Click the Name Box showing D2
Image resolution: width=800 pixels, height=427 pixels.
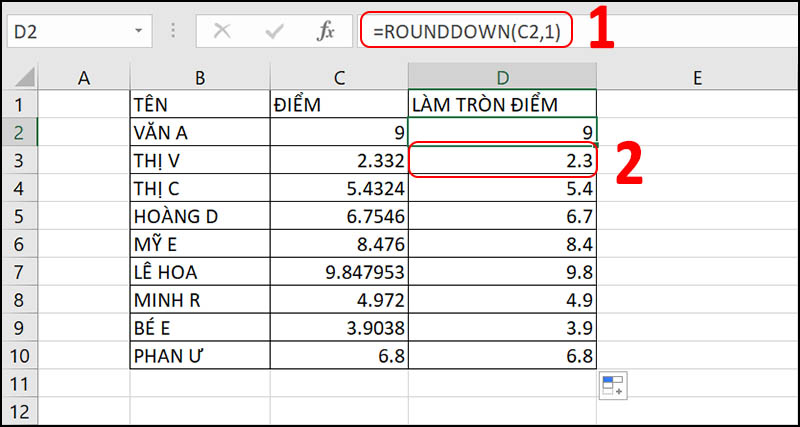tap(80, 31)
